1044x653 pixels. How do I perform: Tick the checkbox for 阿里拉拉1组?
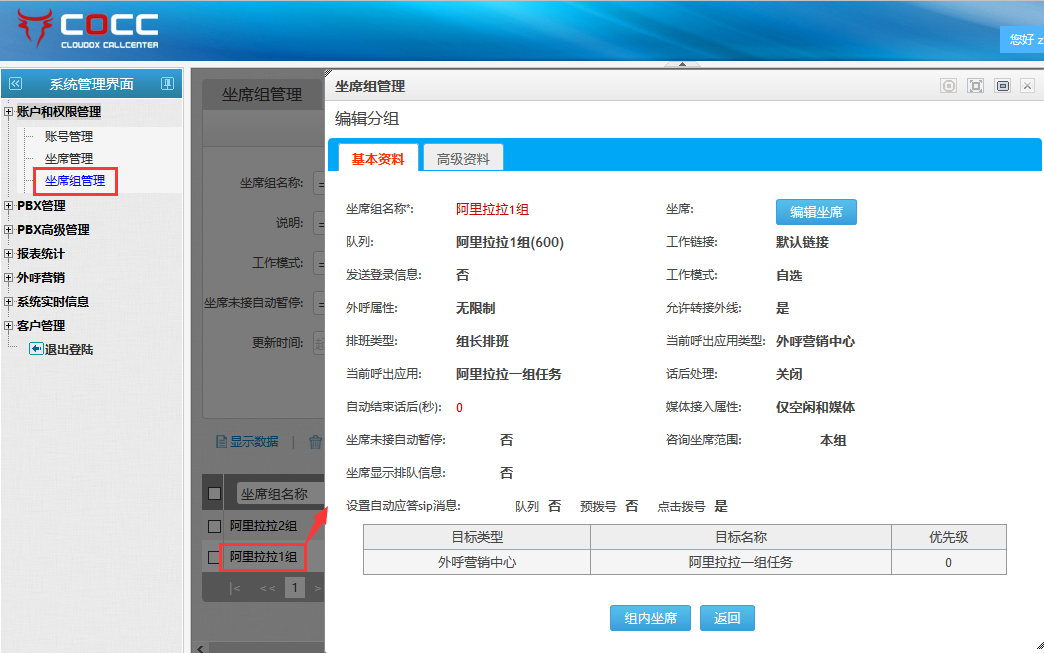click(214, 557)
